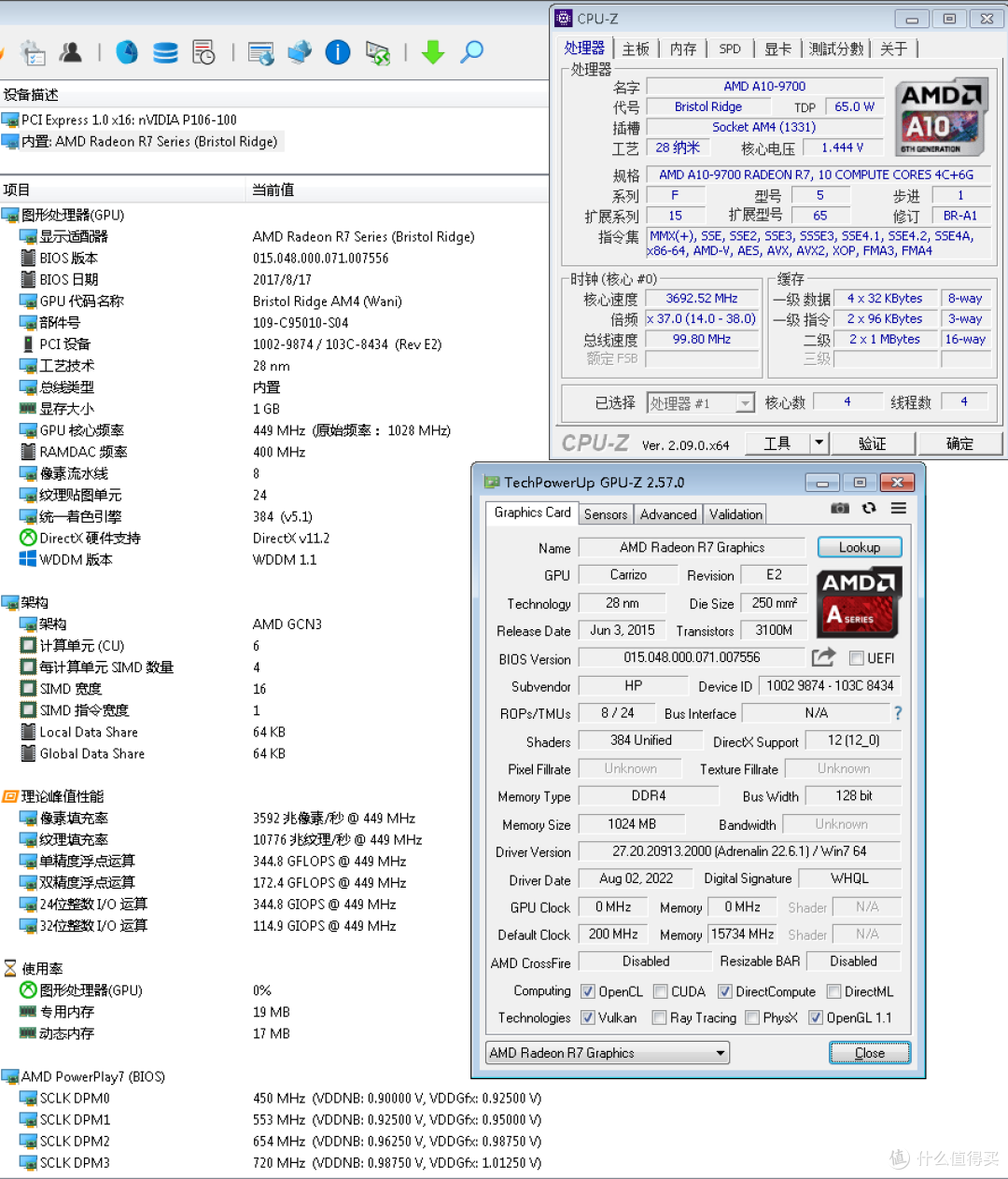Click the WDDM 版本 Windows icon

pos(28,559)
